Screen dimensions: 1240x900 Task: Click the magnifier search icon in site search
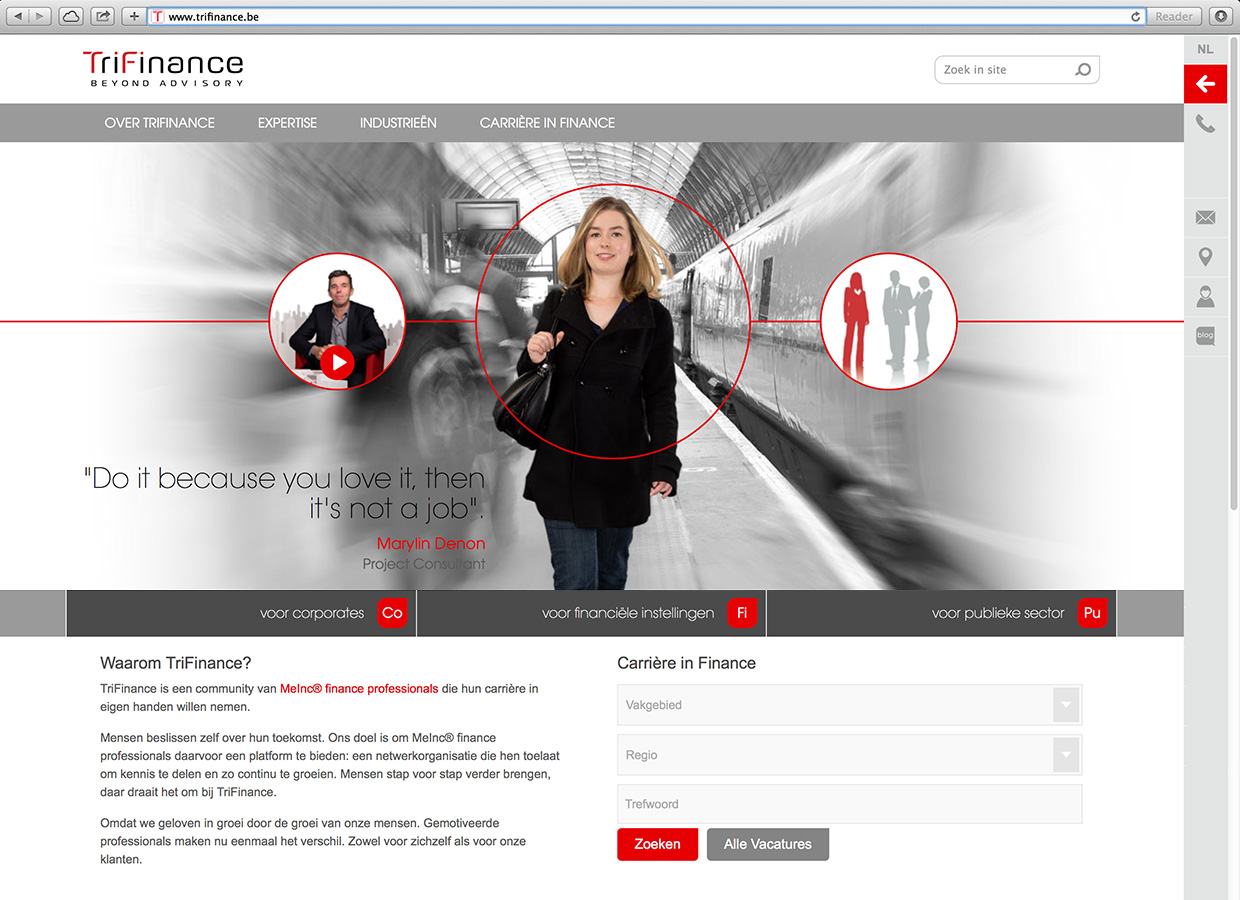click(x=1083, y=70)
